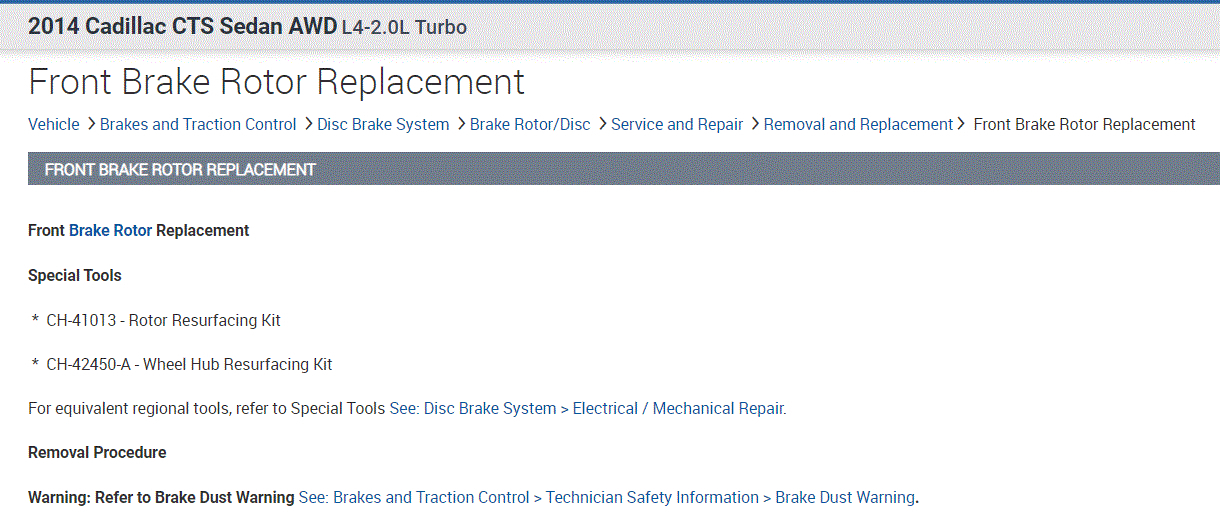Image resolution: width=1220 pixels, height=525 pixels.
Task: Click chevron before Disc Brake System breadcrumb
Action: coord(308,124)
